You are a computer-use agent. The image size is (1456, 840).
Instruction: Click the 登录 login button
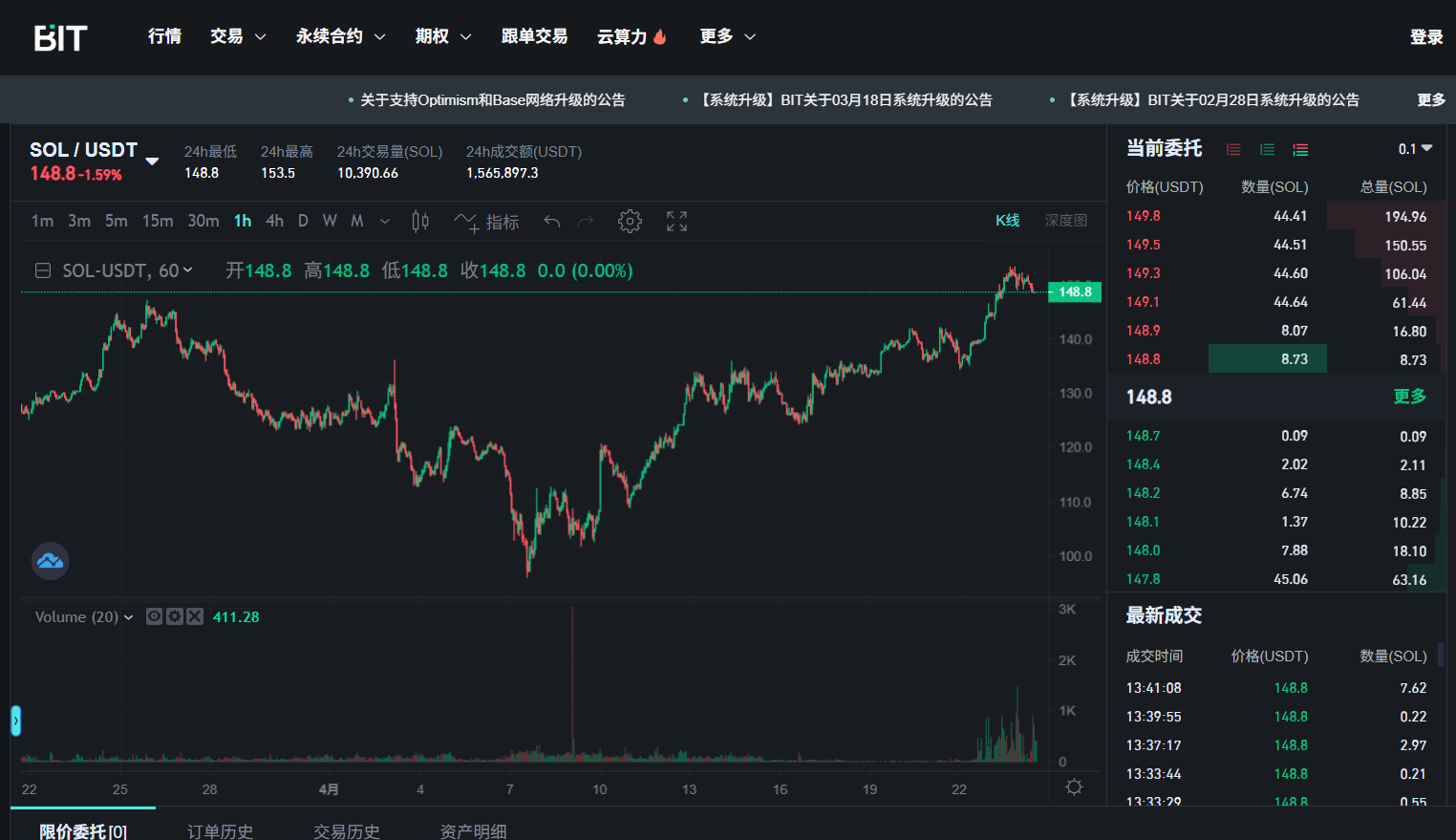(1425, 37)
